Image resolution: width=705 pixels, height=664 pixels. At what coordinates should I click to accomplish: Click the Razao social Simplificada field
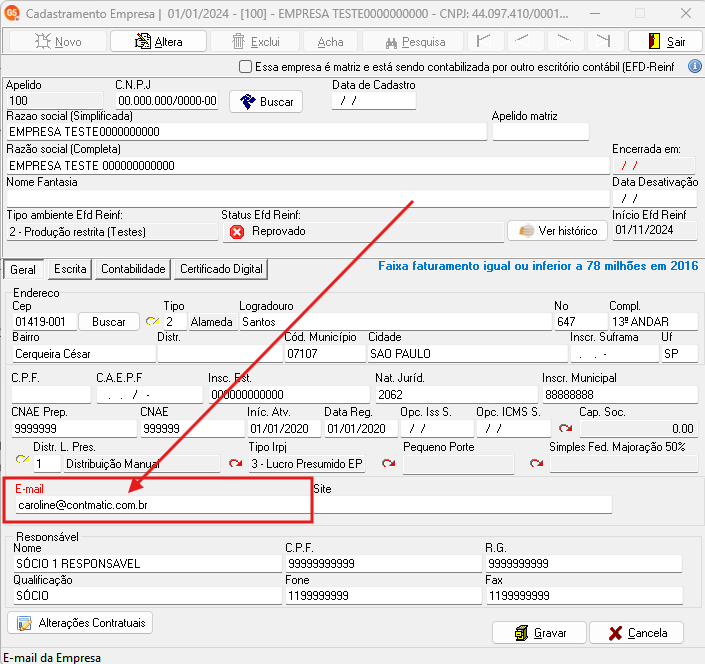(246, 132)
